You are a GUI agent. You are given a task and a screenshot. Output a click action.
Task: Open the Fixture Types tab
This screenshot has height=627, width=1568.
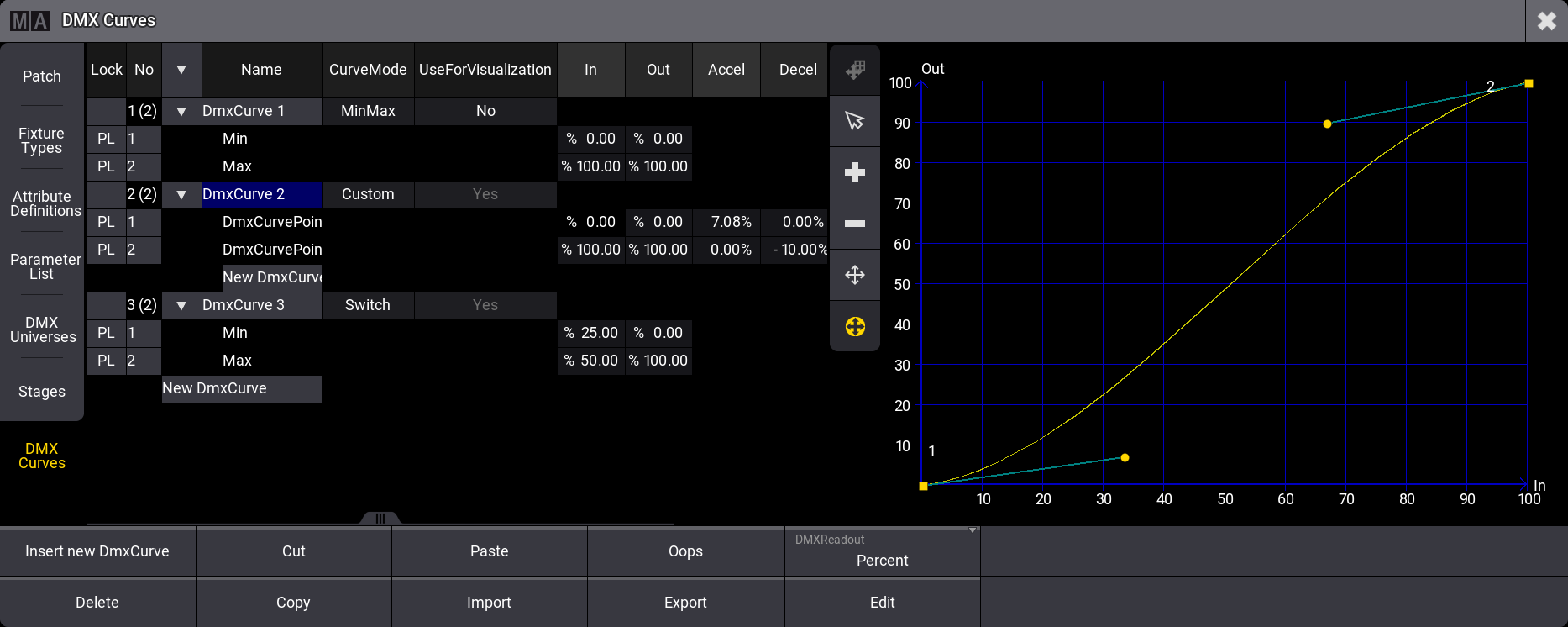pos(42,140)
